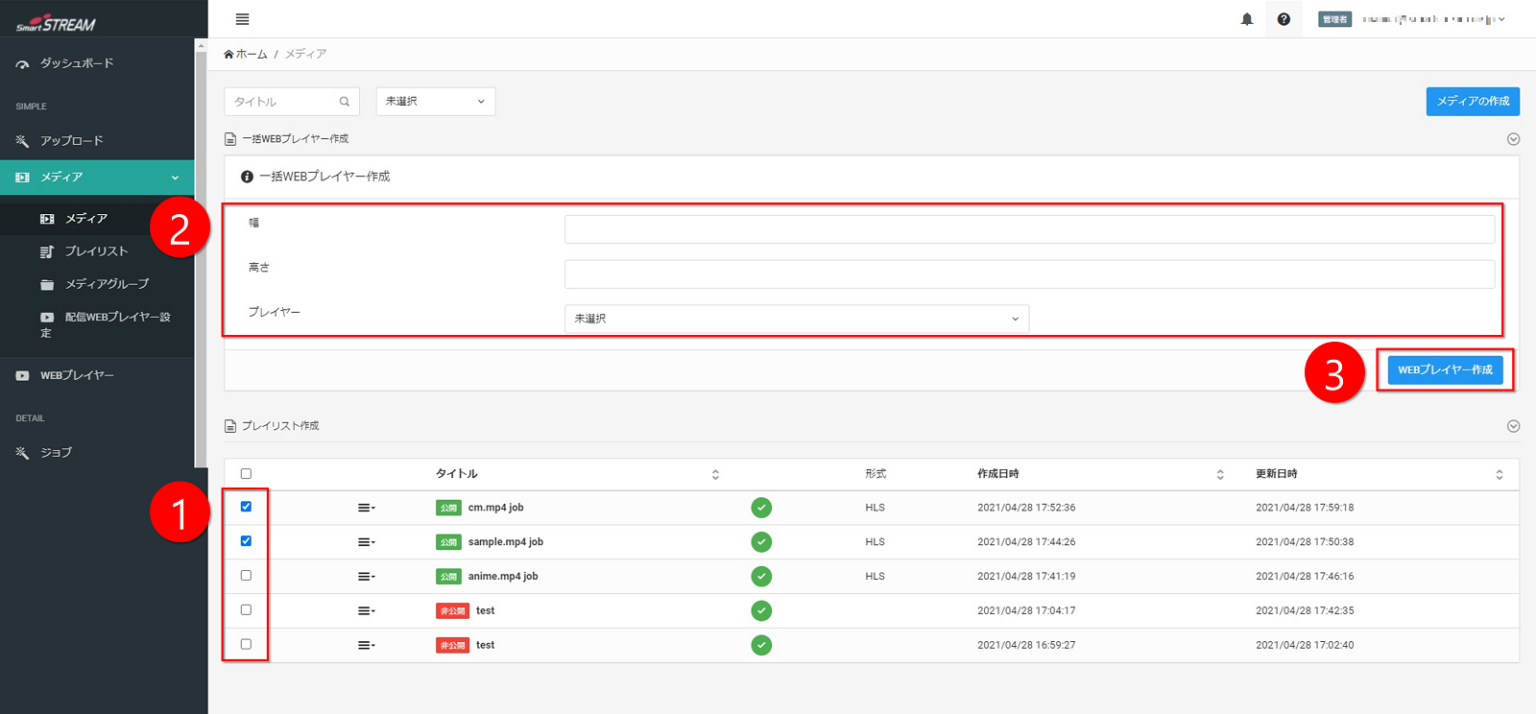The height and width of the screenshot is (714, 1536).
Task: Click the メディアの作成 button
Action: pos(1472,102)
